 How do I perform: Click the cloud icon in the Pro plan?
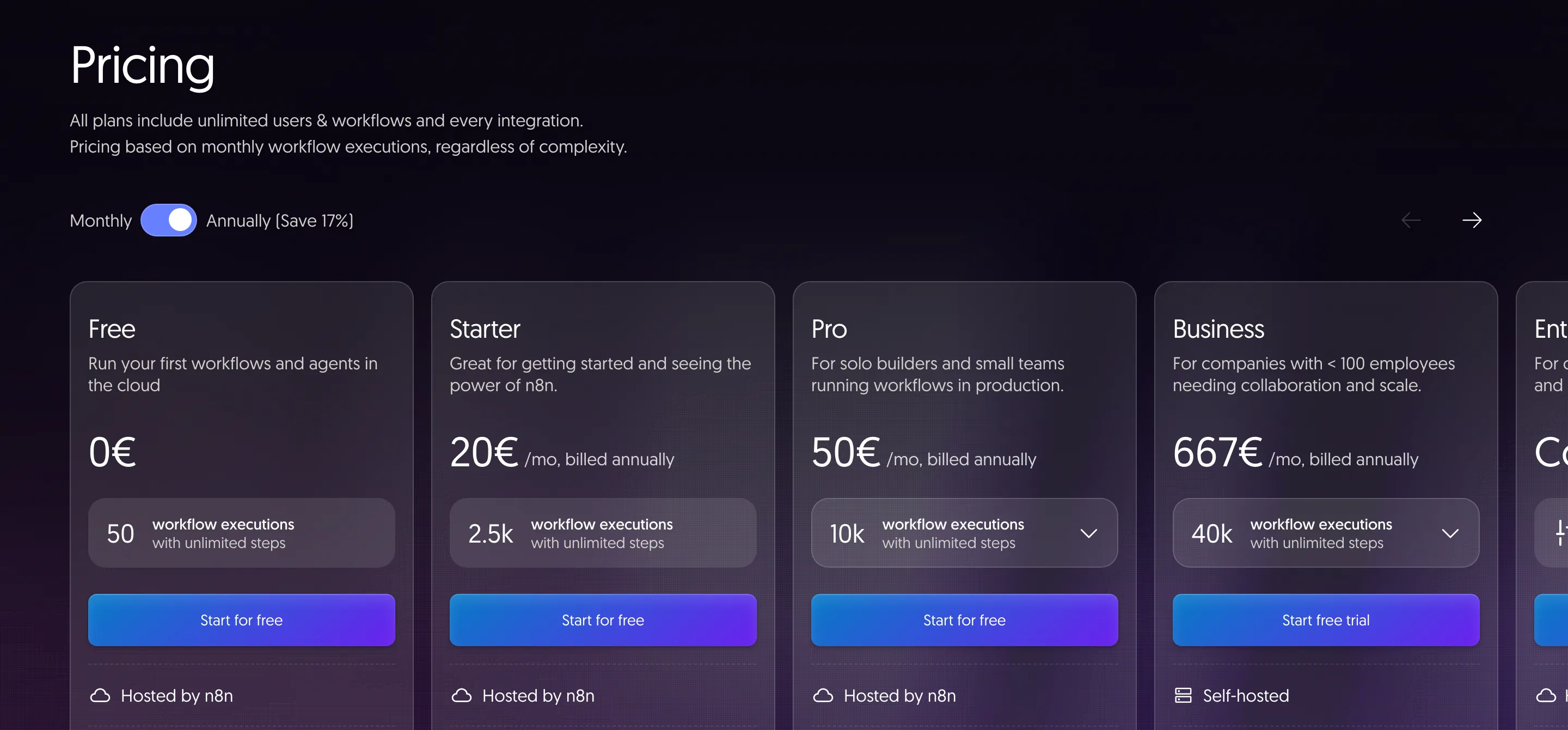click(x=824, y=695)
